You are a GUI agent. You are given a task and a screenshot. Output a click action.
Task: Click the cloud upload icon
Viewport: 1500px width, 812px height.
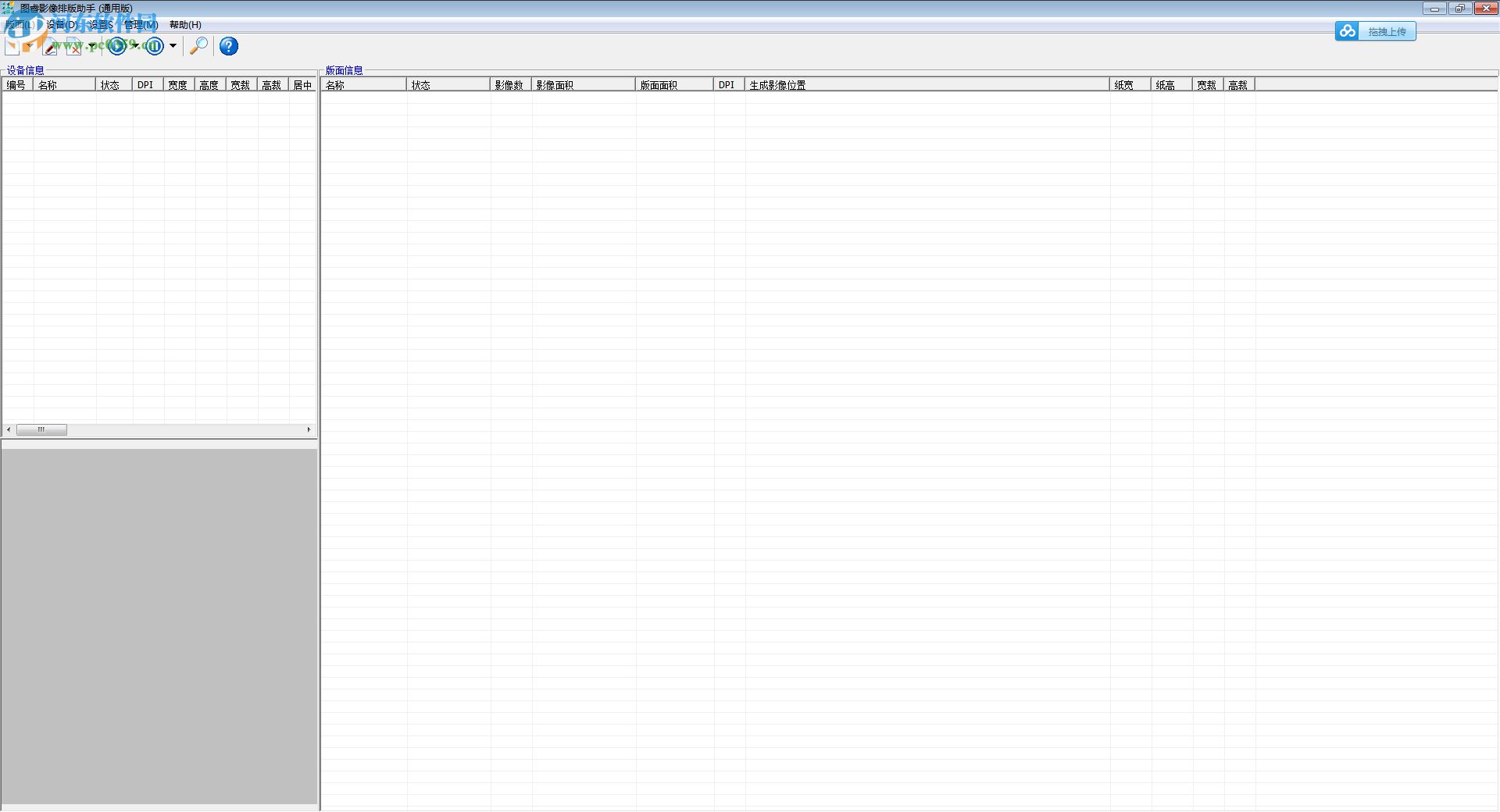coord(1347,31)
